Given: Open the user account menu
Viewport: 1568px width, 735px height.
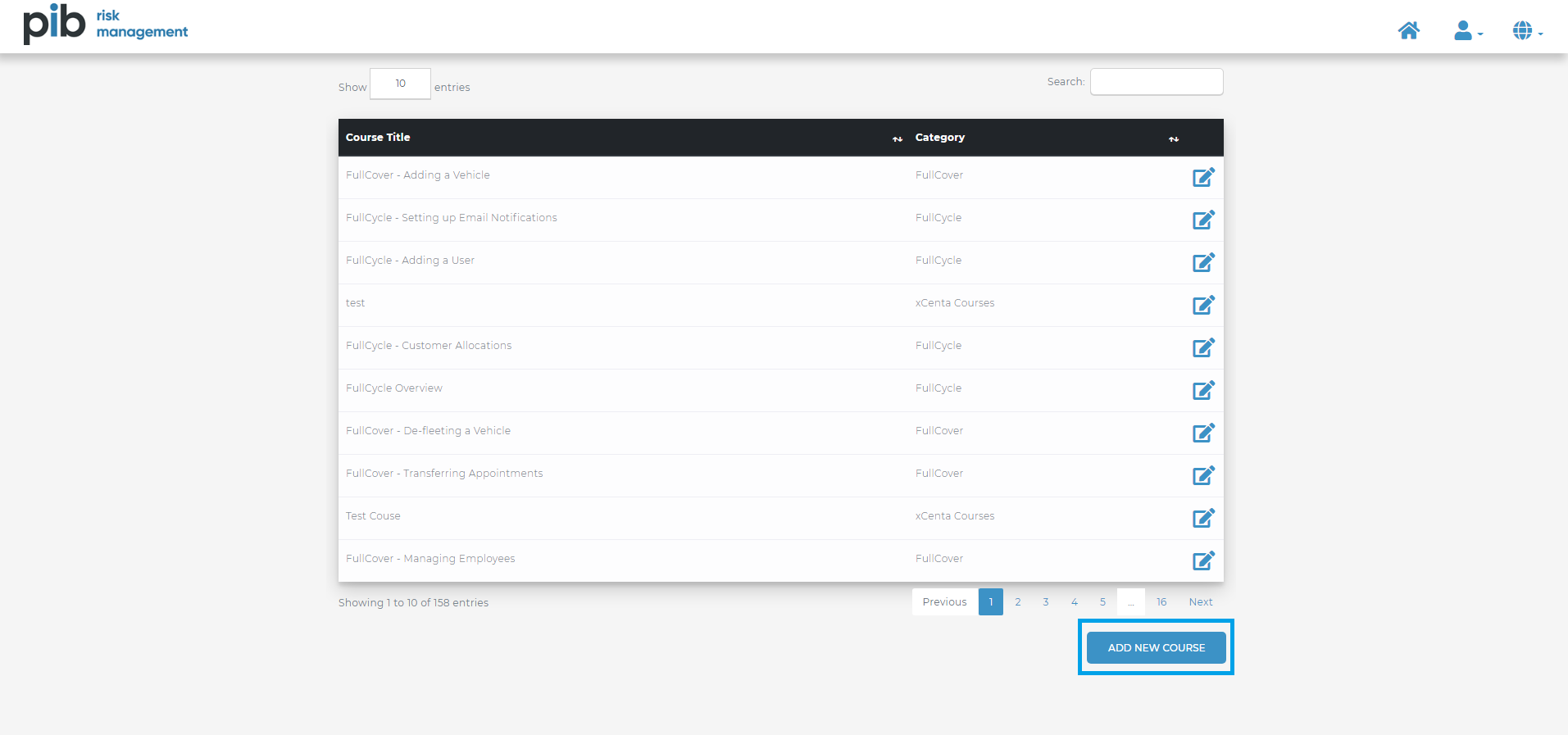Looking at the screenshot, I should click(1468, 31).
